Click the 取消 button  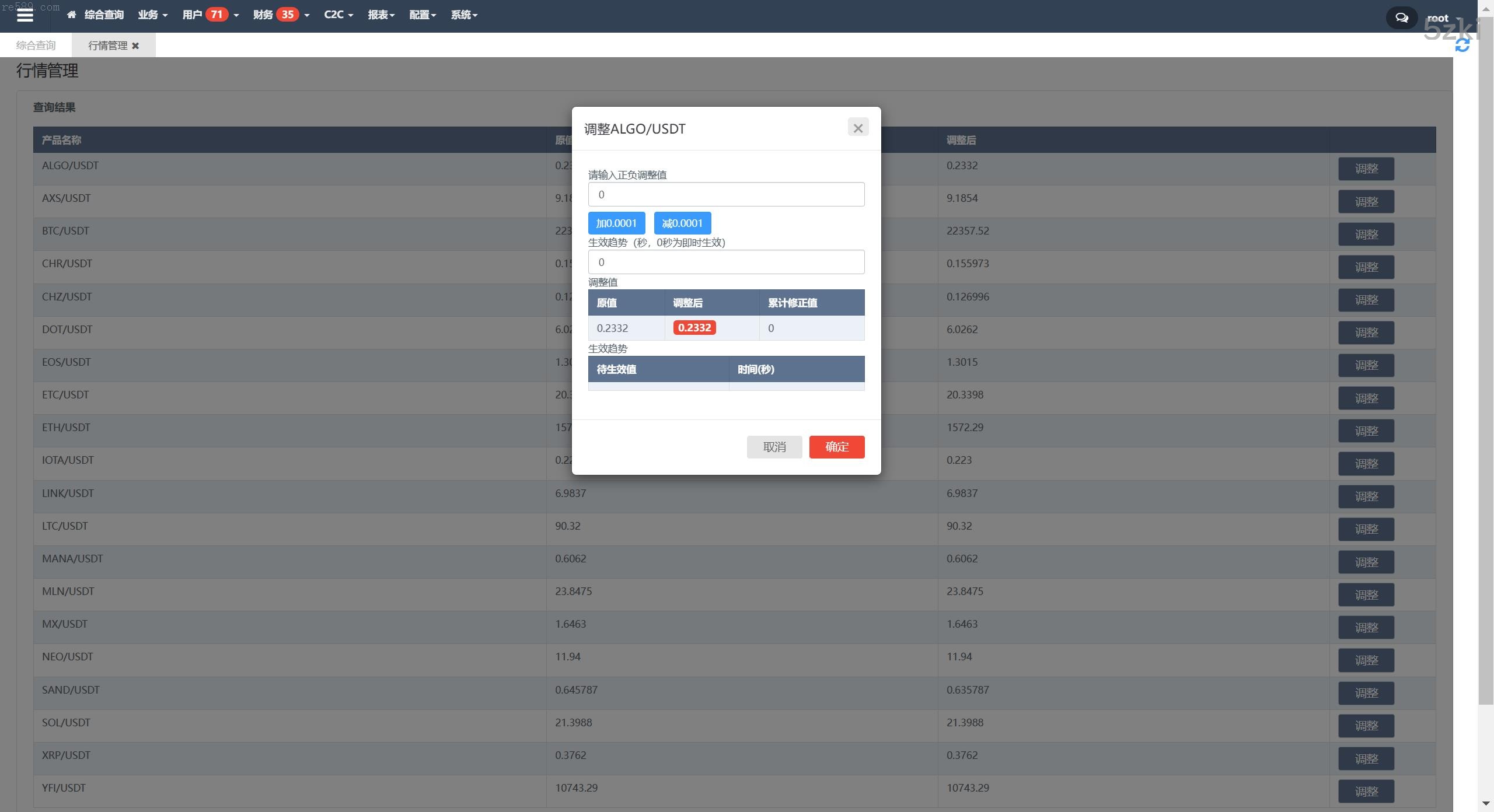774,447
